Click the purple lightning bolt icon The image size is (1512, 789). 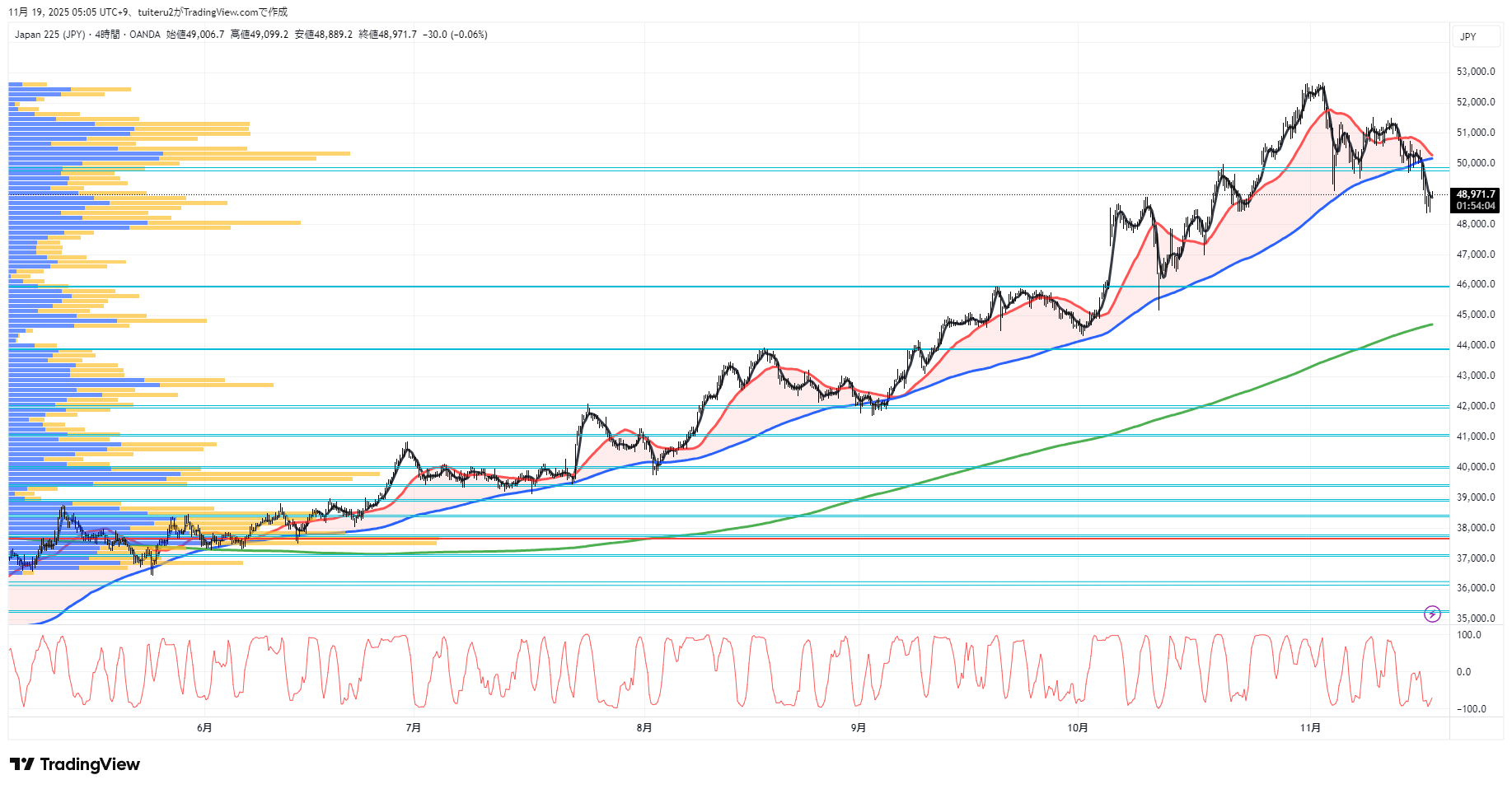click(1432, 614)
